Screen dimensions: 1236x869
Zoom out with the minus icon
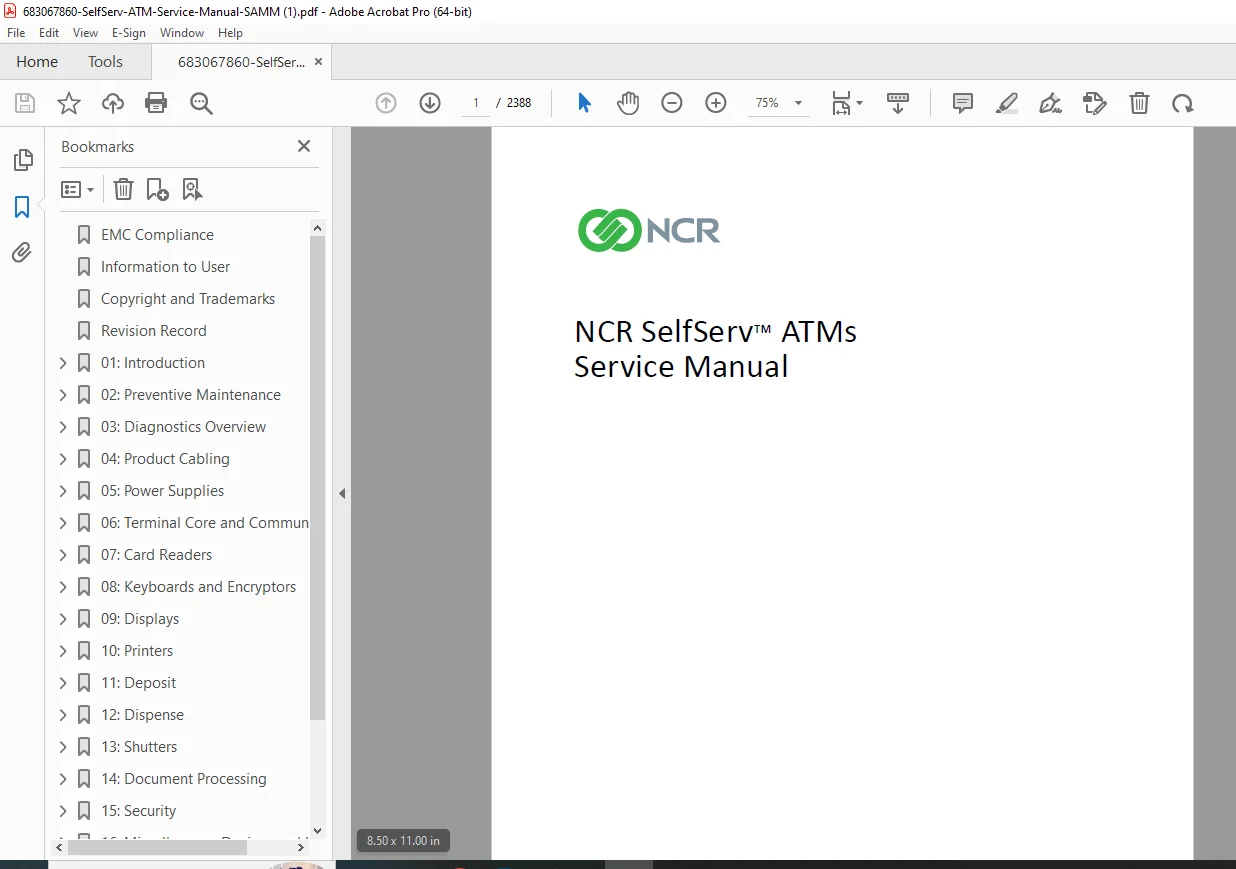click(x=672, y=103)
